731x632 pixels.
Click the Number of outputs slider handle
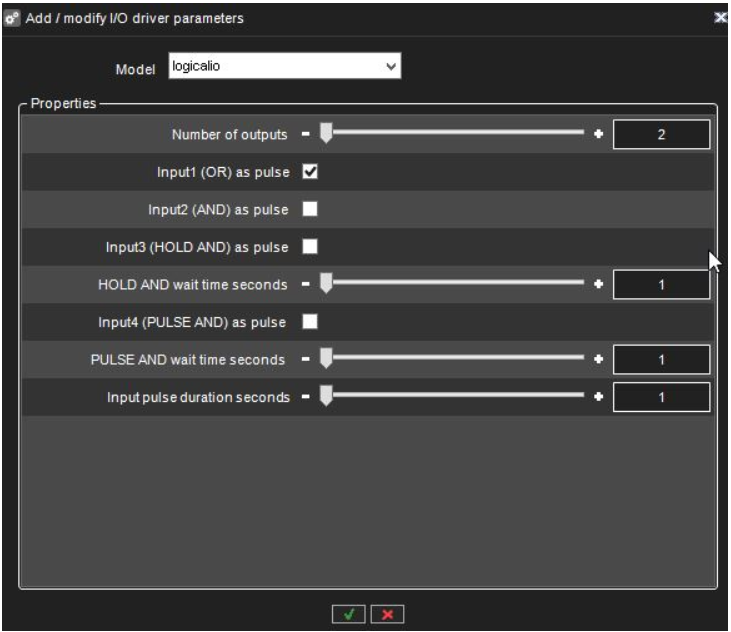(325, 134)
